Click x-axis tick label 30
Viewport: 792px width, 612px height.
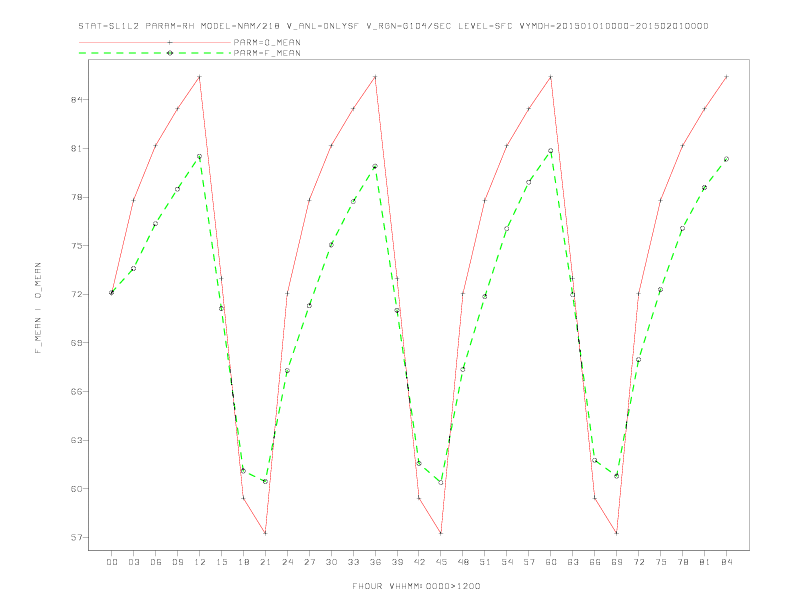331,562
